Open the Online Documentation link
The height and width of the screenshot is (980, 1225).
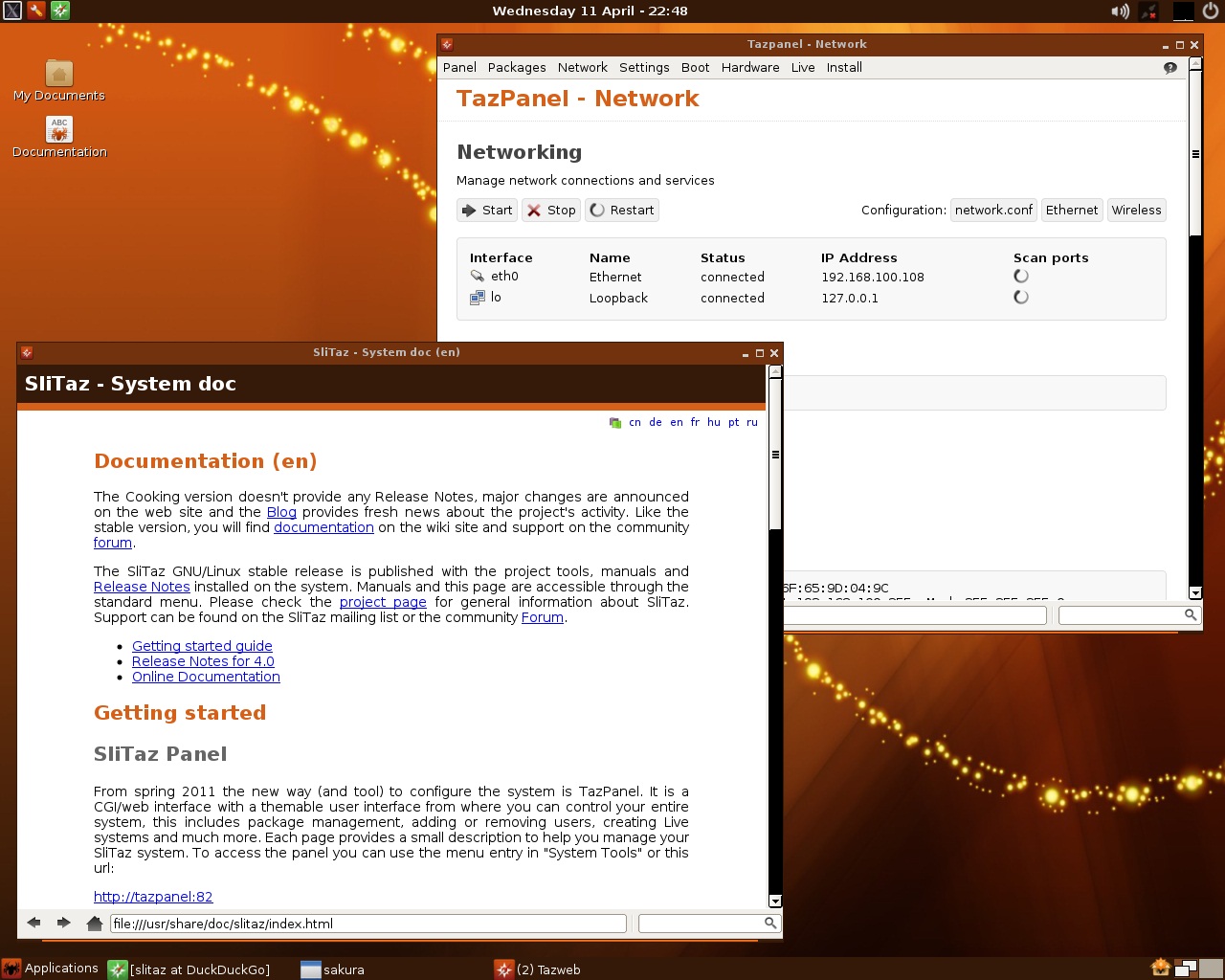point(206,677)
